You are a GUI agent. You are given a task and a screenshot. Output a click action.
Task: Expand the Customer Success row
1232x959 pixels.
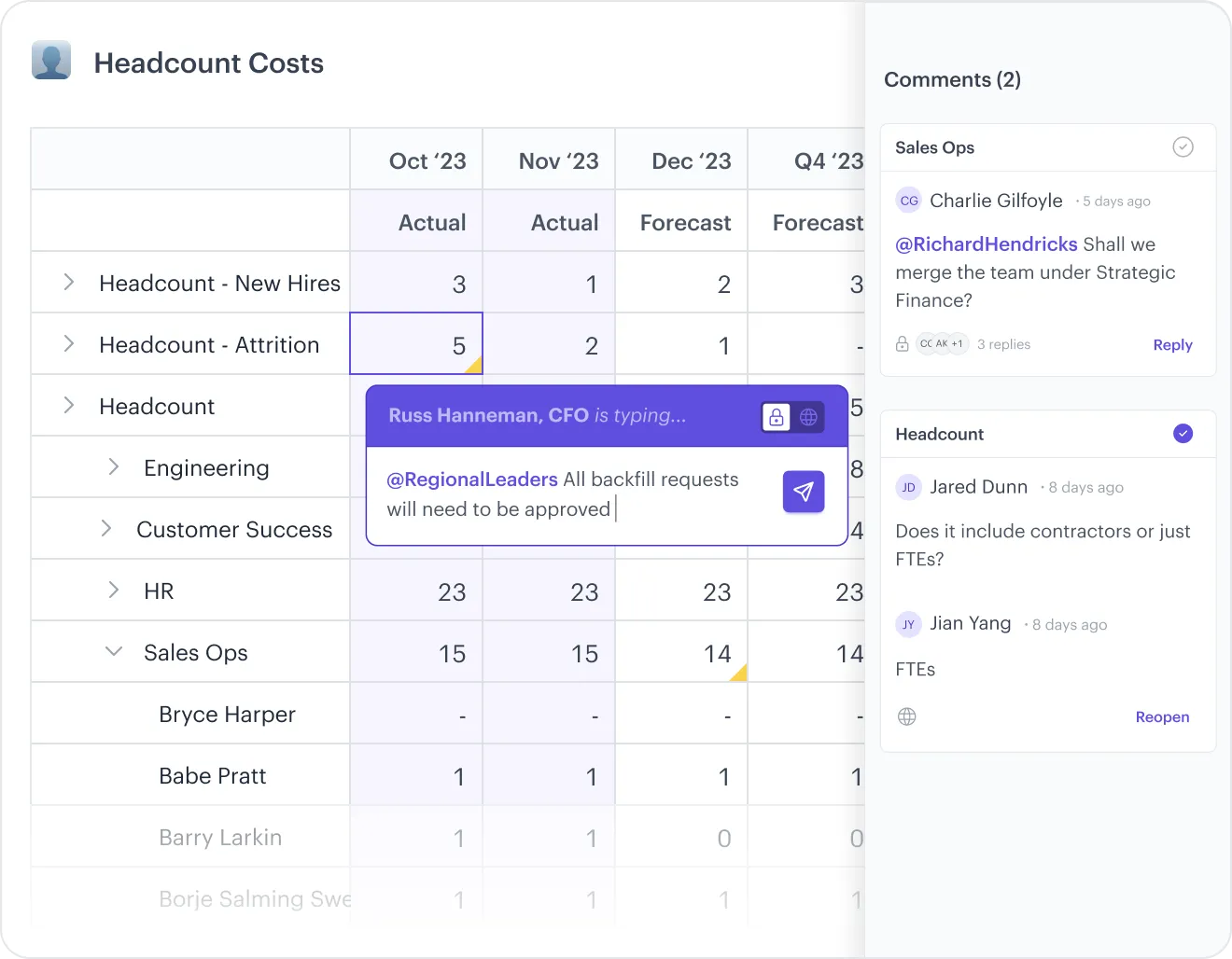coord(105,528)
